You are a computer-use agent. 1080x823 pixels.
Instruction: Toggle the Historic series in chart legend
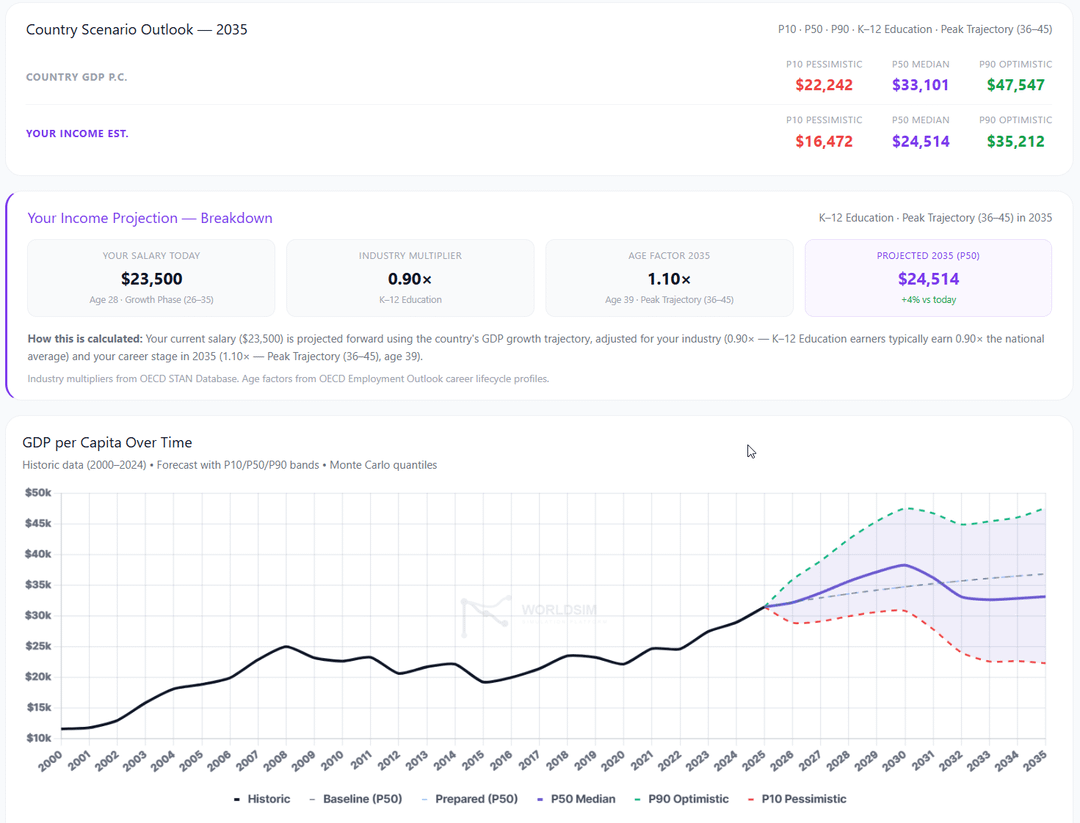tap(262, 799)
